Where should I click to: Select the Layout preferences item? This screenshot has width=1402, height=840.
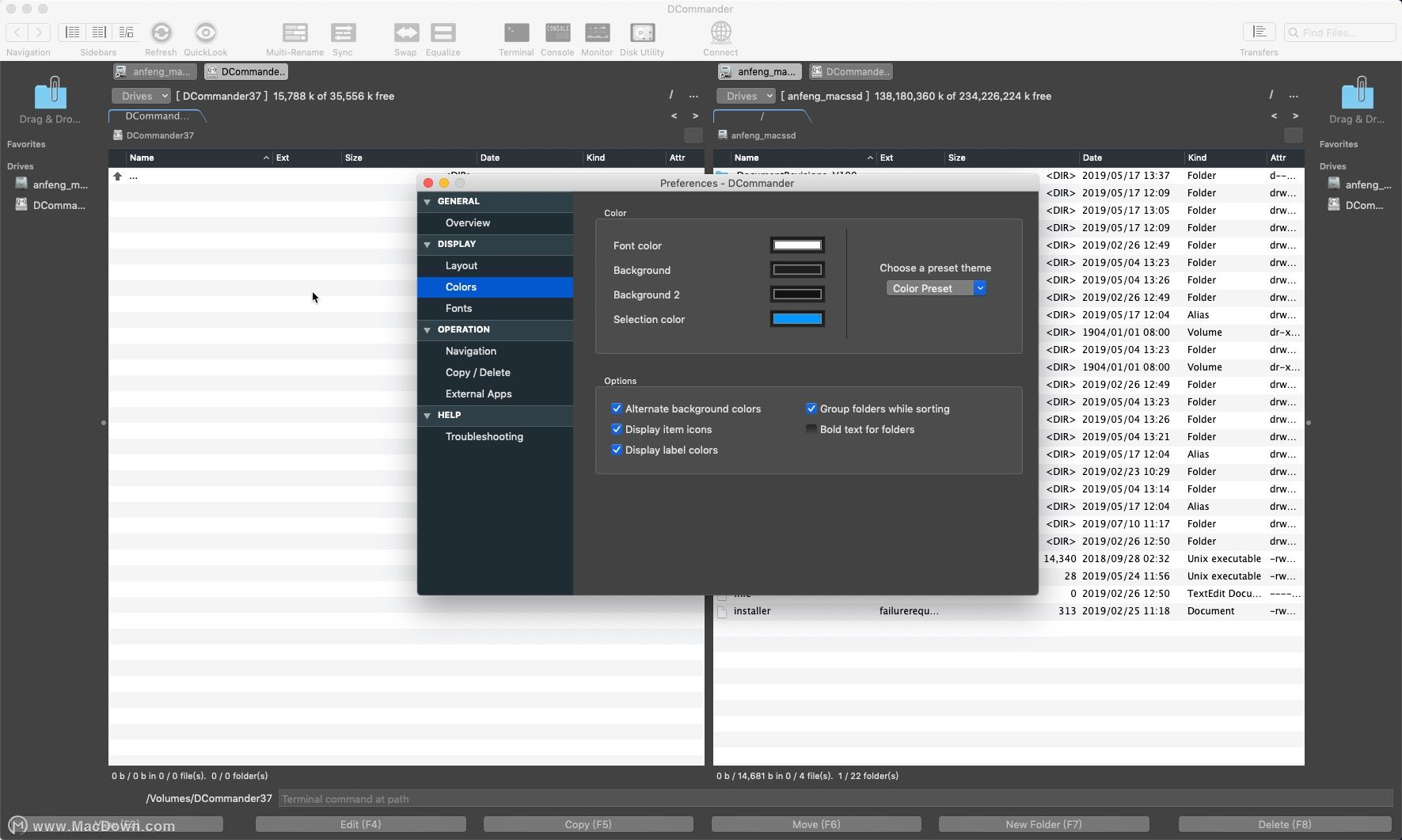click(x=496, y=265)
